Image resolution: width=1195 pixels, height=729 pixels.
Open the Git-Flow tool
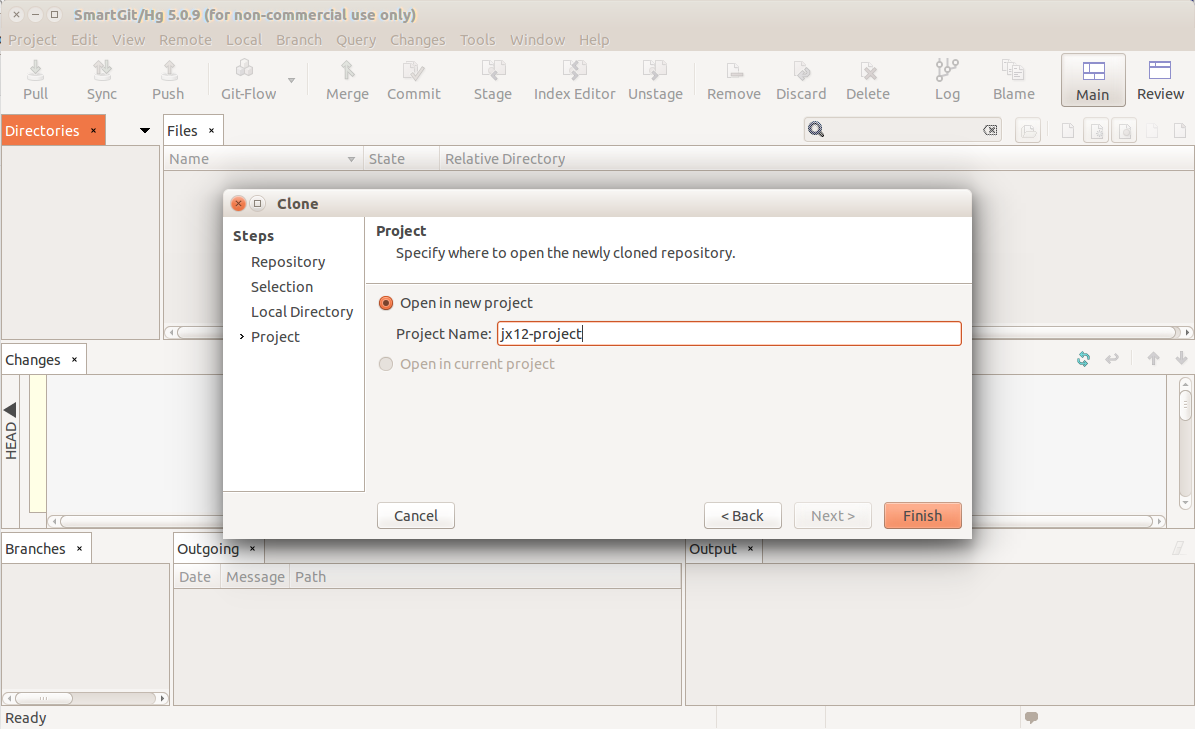point(248,80)
